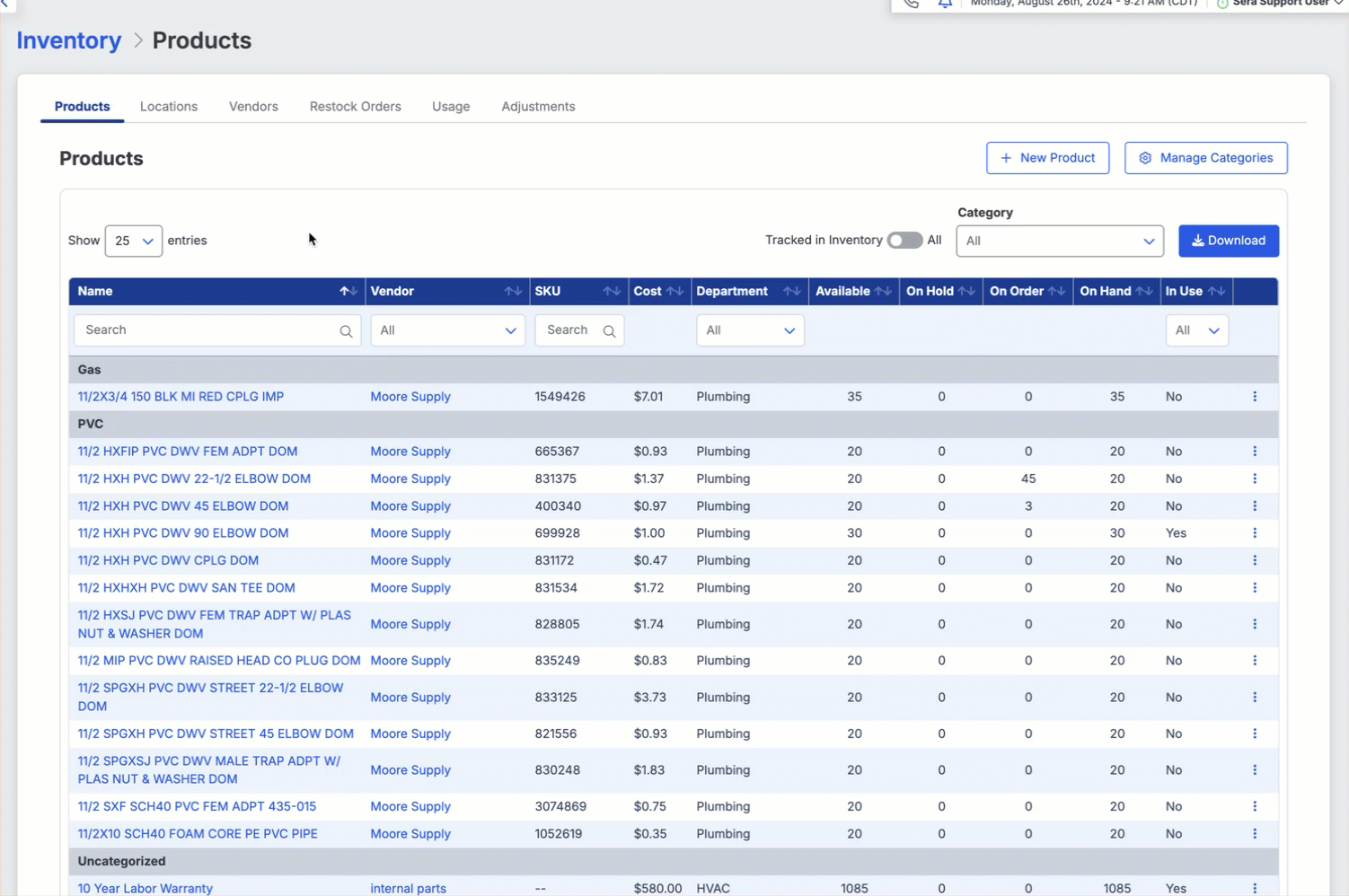
Task: Sort by On Hand column arrows
Action: [1143, 291]
